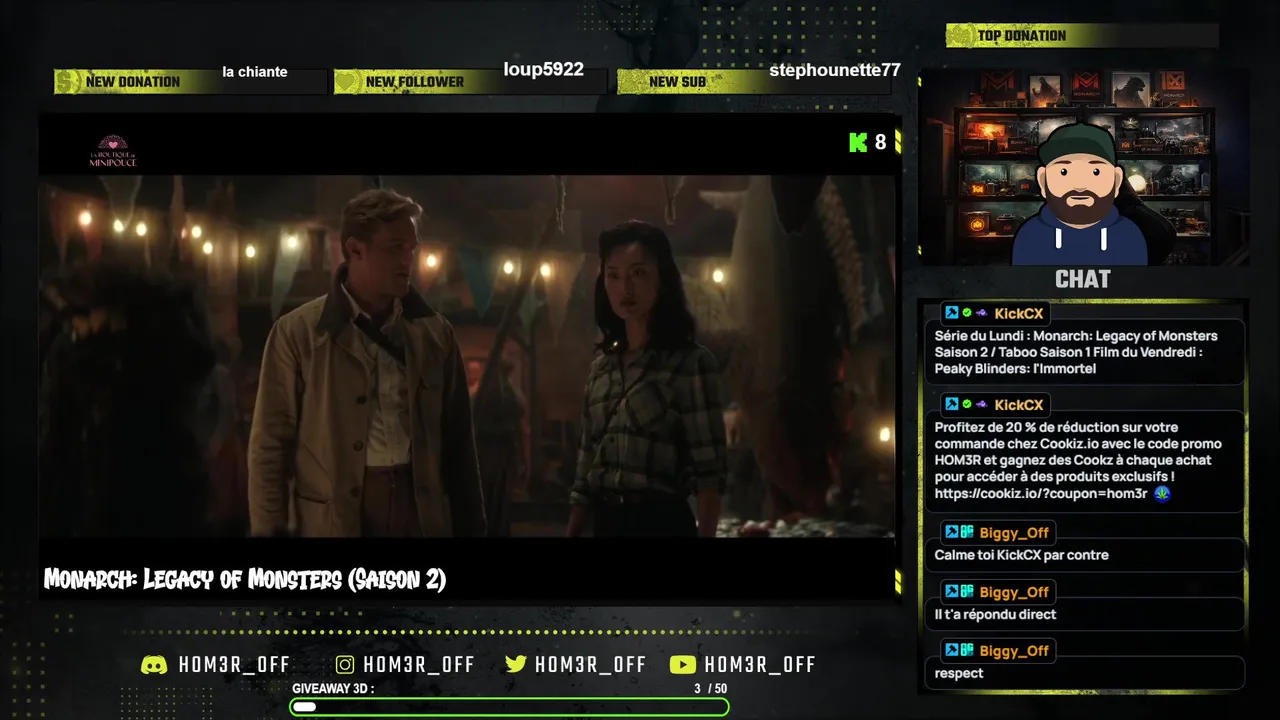
Task: Click Biggy_Off username above Calme toi message
Action: coord(1014,533)
